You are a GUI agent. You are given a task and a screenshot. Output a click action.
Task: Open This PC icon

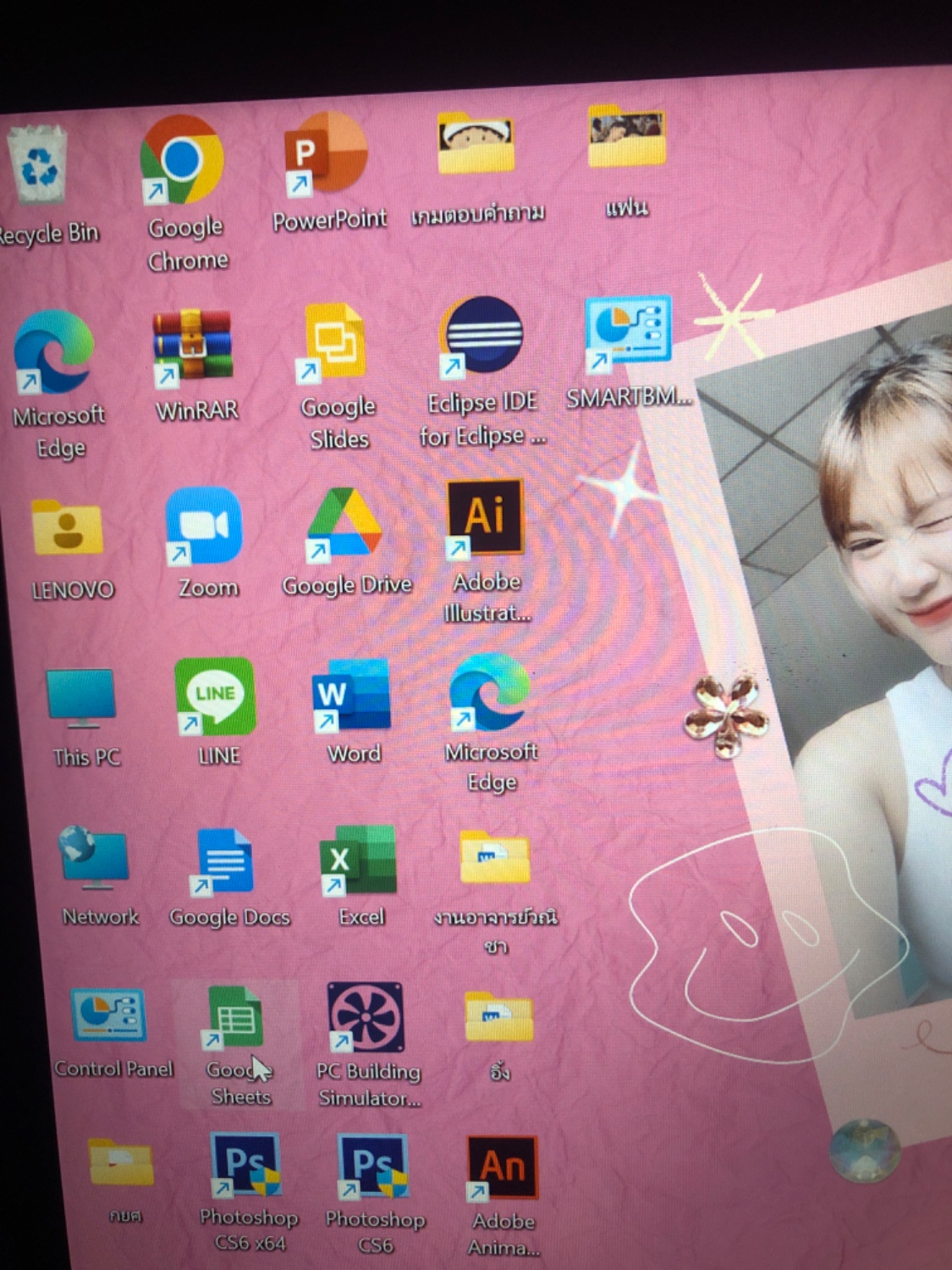tap(80, 699)
